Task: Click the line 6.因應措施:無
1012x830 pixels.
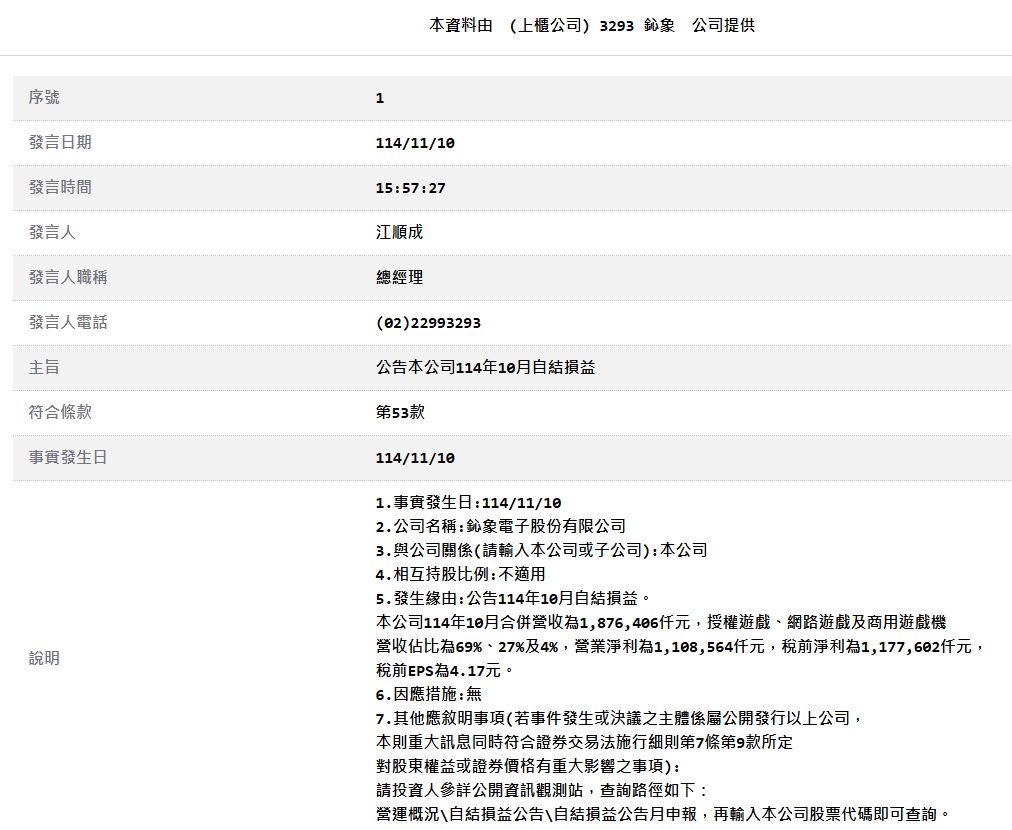Action: 429,694
